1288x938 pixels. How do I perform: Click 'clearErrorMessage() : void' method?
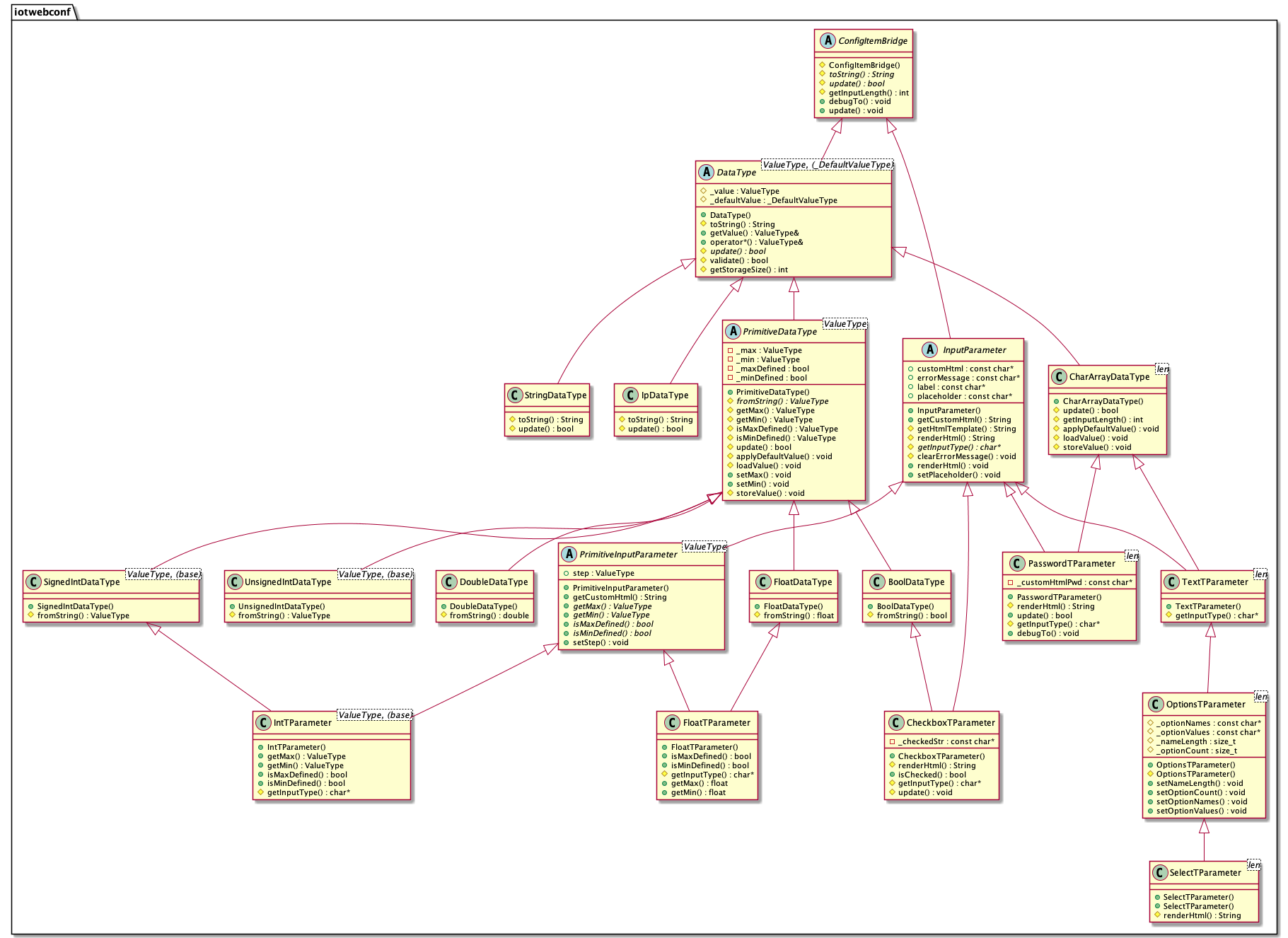(x=967, y=456)
